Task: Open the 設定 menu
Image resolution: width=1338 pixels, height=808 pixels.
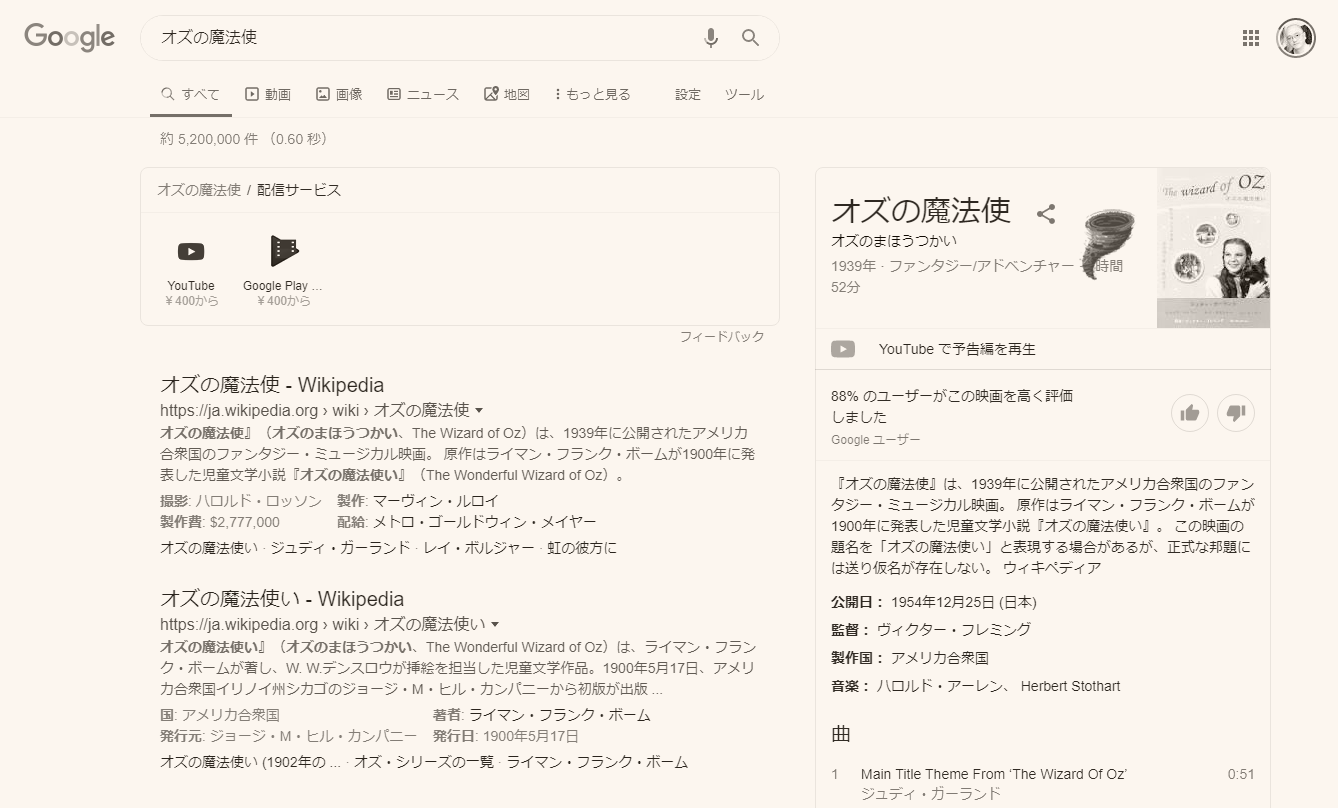Action: 688,94
